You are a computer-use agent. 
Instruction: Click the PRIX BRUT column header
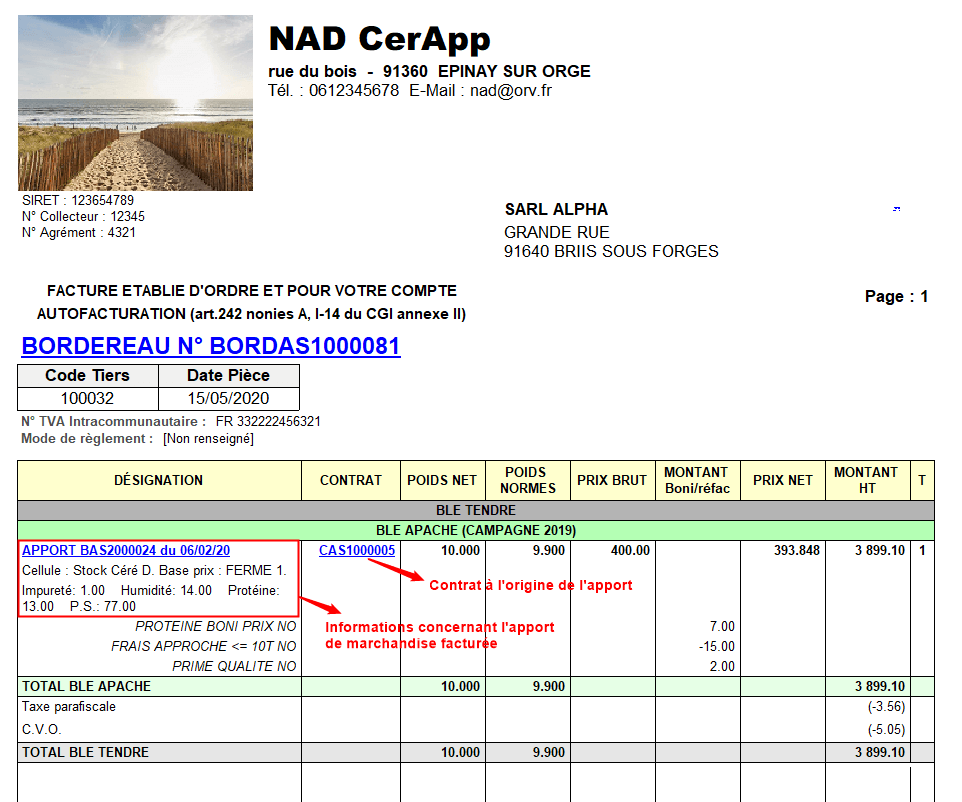[x=611, y=480]
